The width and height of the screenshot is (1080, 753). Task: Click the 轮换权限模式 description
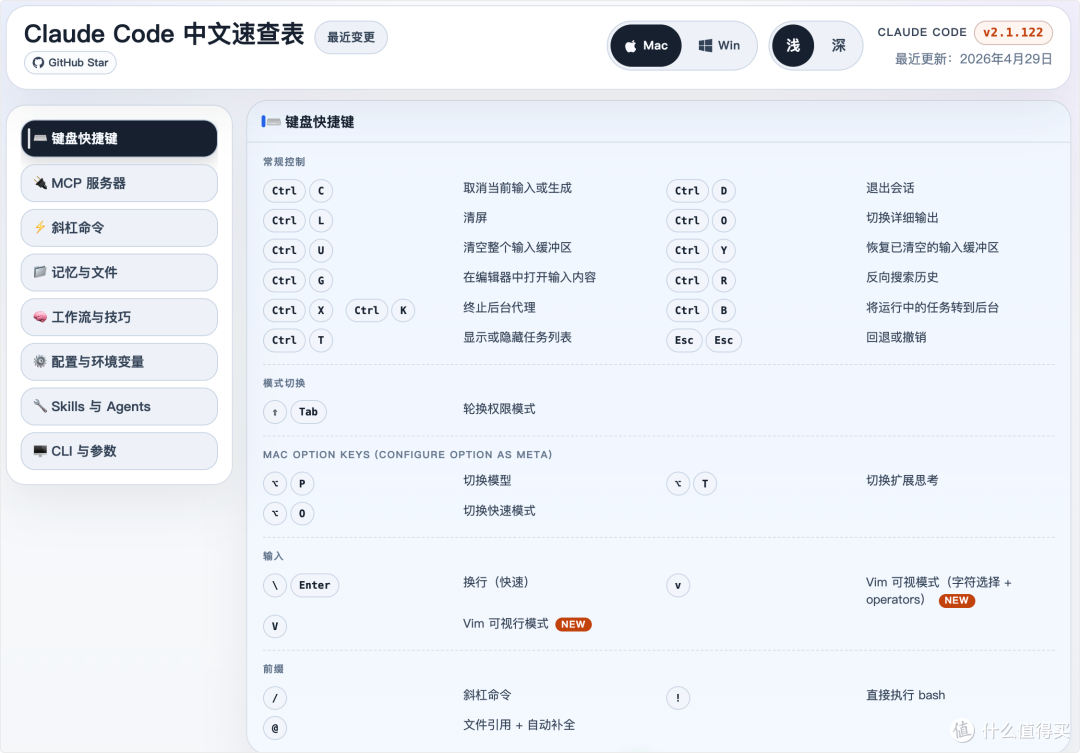(x=499, y=409)
